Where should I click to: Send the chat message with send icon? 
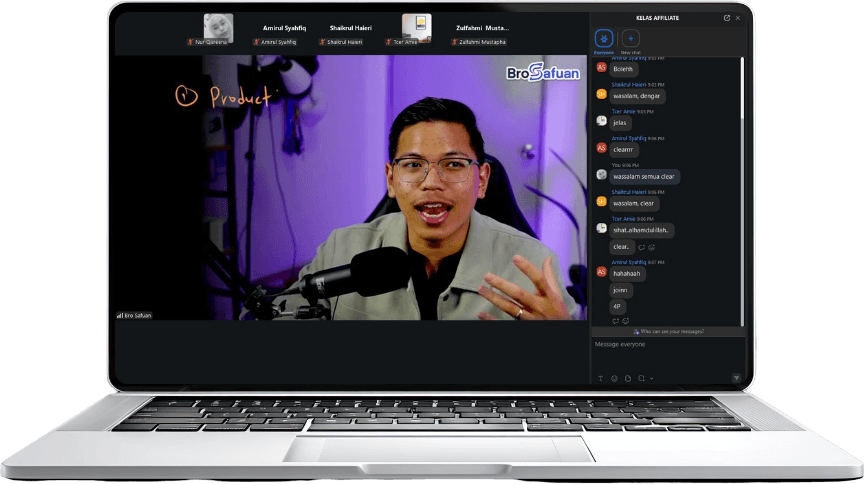point(737,378)
